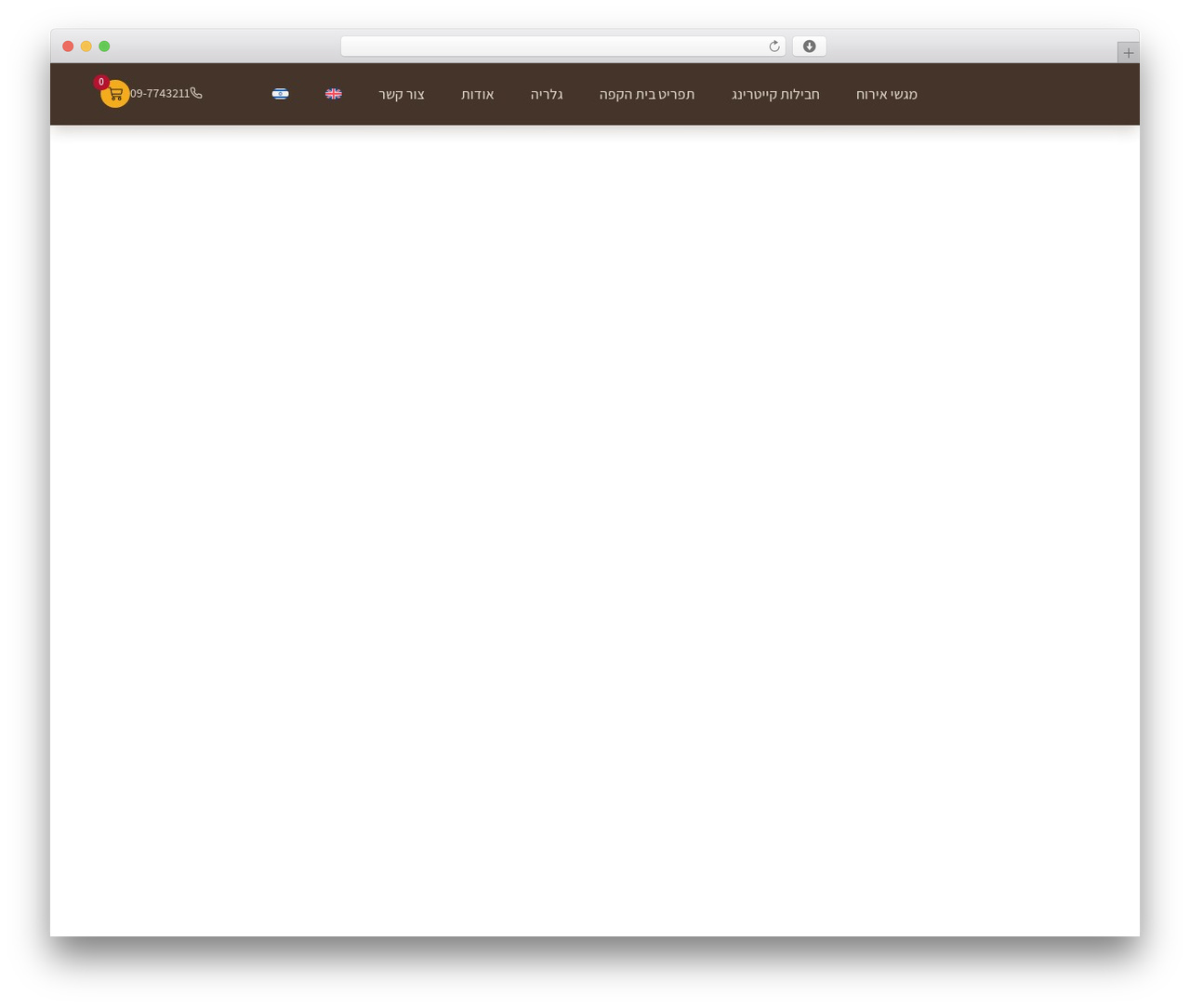
Task: Navigate to the אודות page
Action: click(478, 94)
